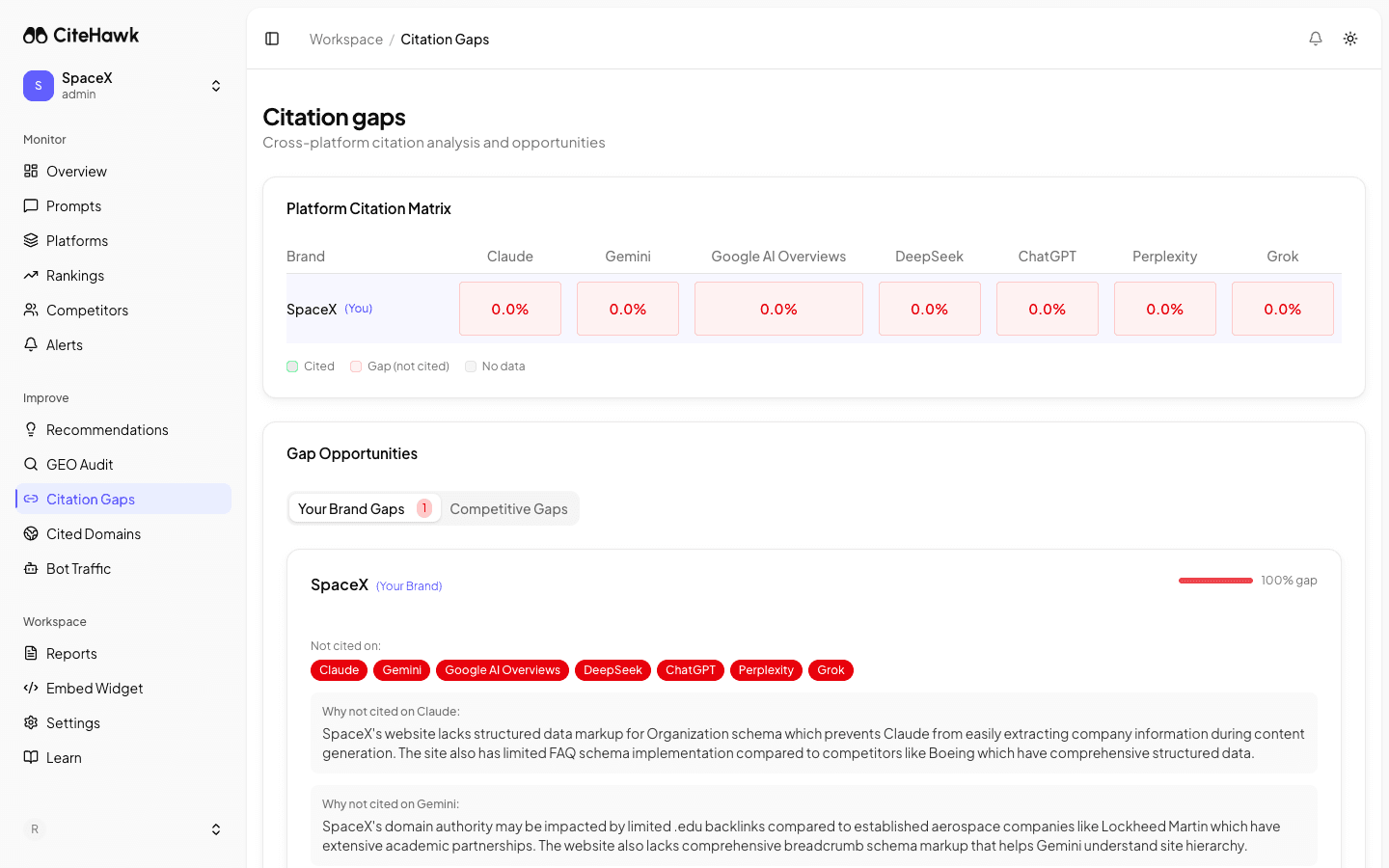Click the Prompts chat bubble icon
The width and height of the screenshot is (1389, 868).
tap(31, 205)
